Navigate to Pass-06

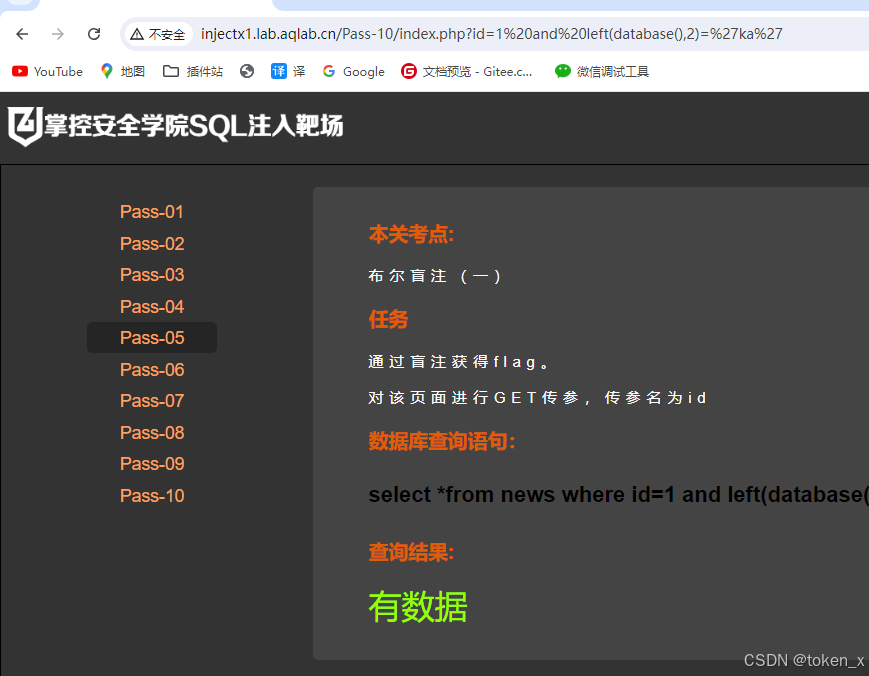pos(152,370)
